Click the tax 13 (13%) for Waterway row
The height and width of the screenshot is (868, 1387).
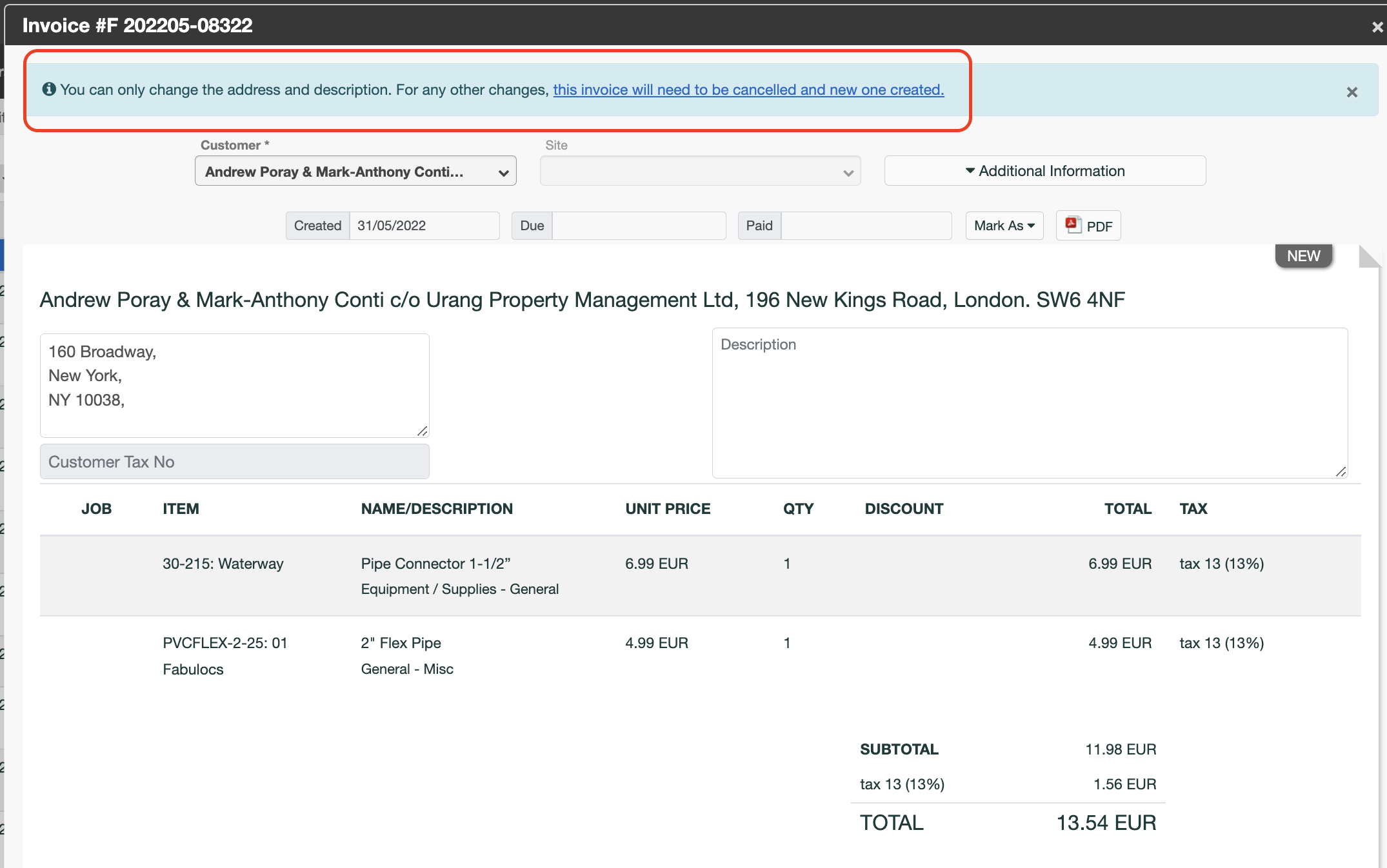(1222, 564)
